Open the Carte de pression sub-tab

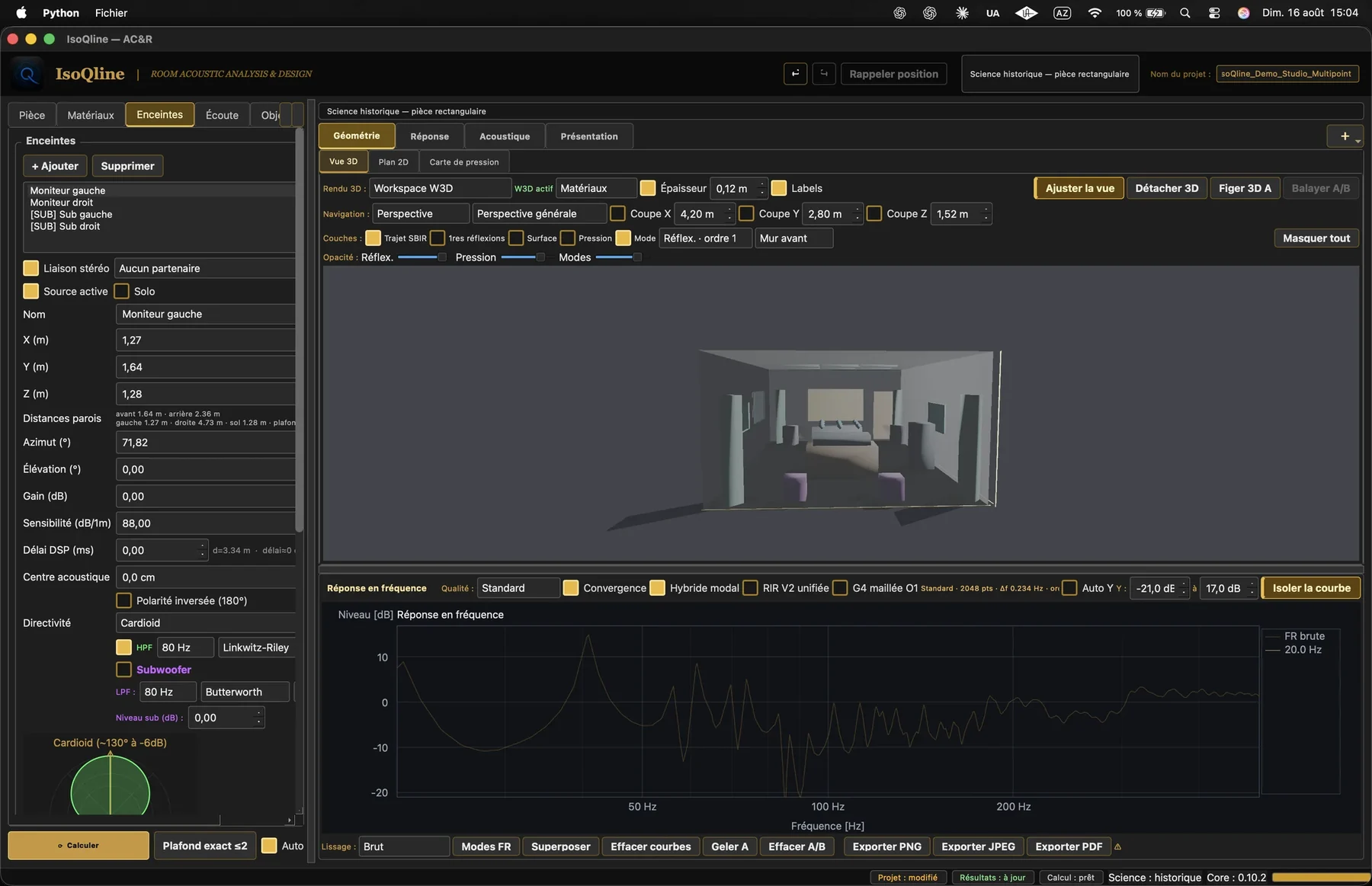(x=464, y=162)
